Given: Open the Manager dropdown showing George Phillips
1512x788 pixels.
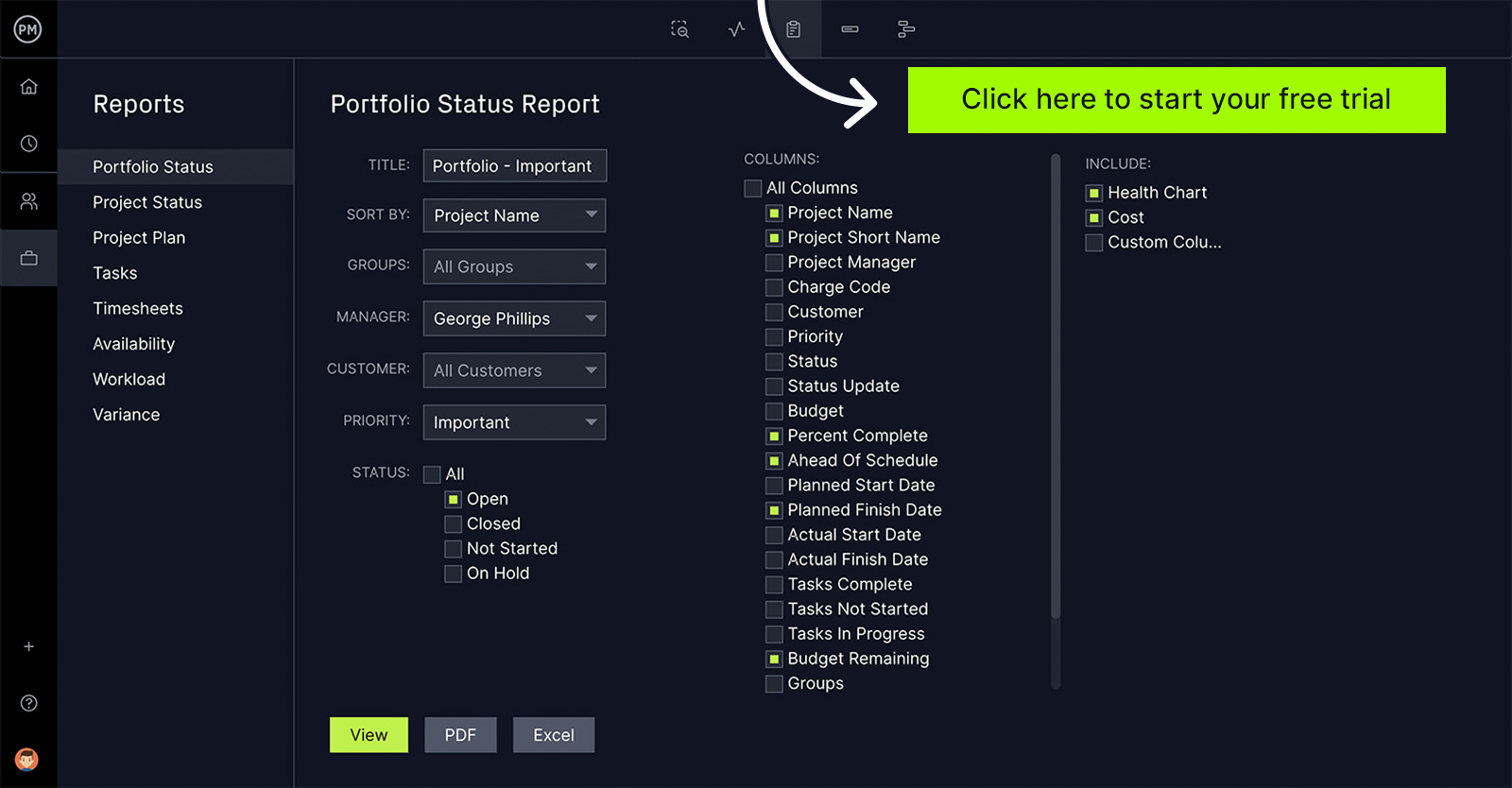Looking at the screenshot, I should [514, 318].
